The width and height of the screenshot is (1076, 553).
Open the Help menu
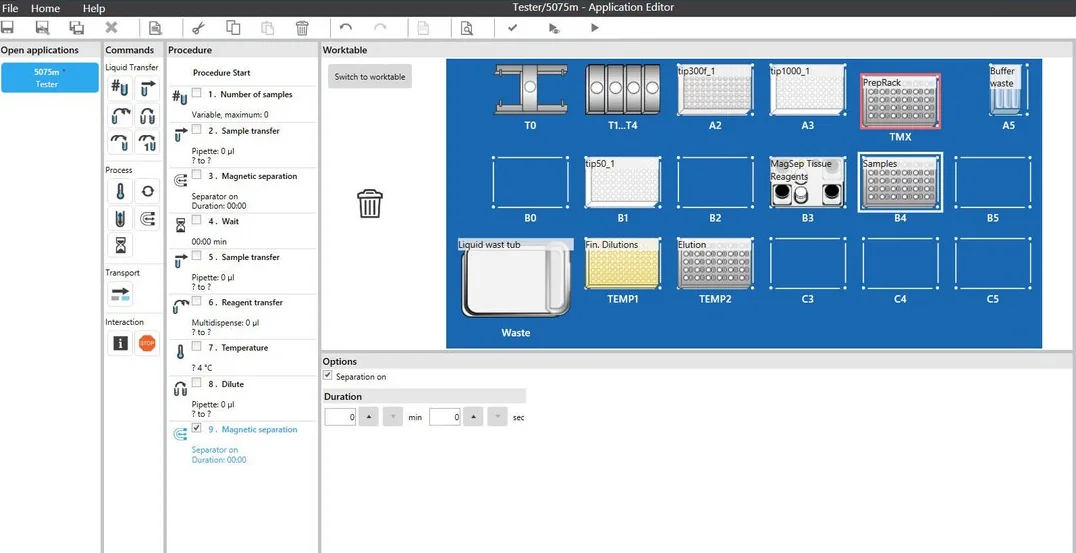point(94,8)
